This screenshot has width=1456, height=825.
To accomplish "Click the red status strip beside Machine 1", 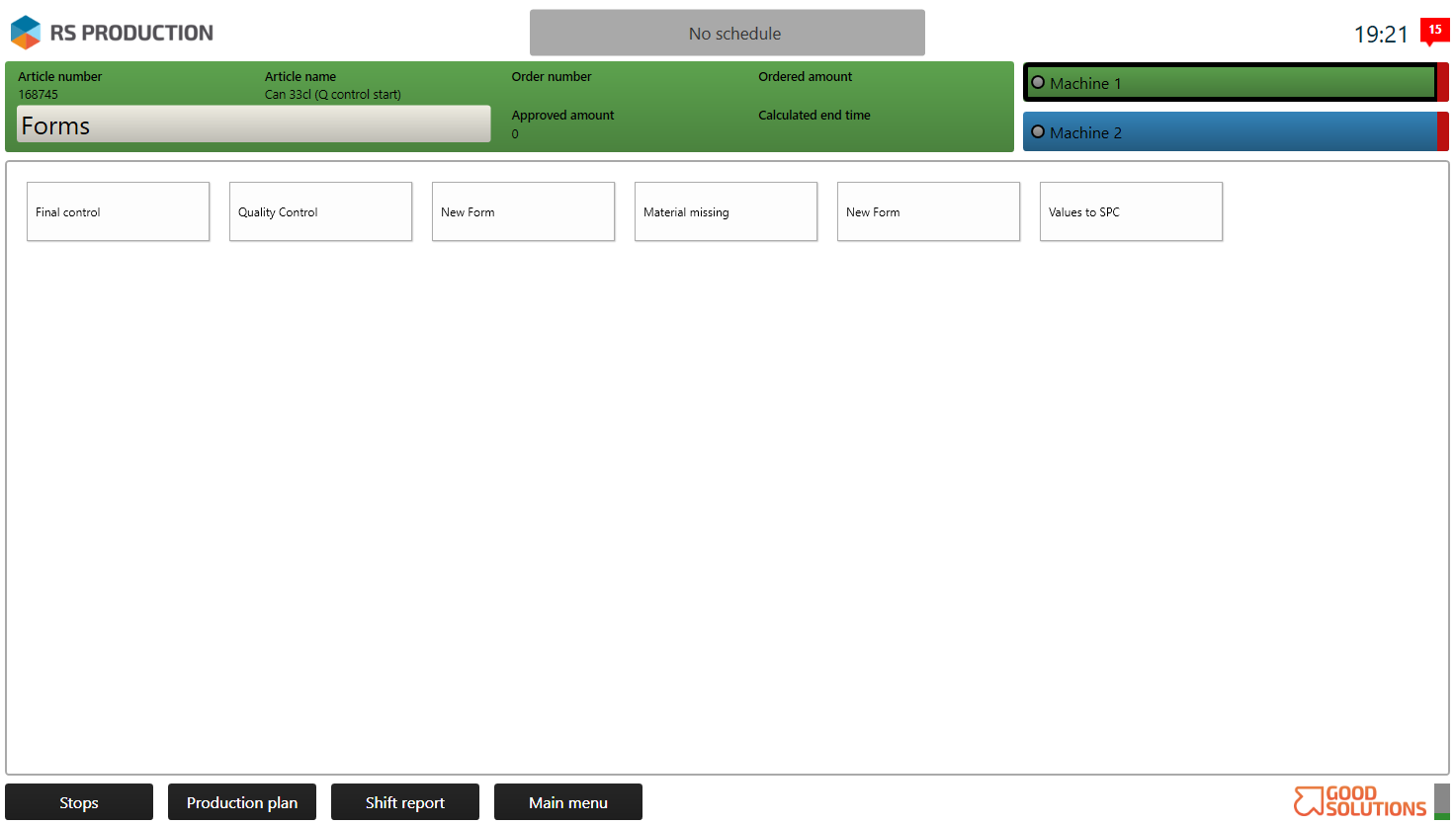I will 1443,83.
